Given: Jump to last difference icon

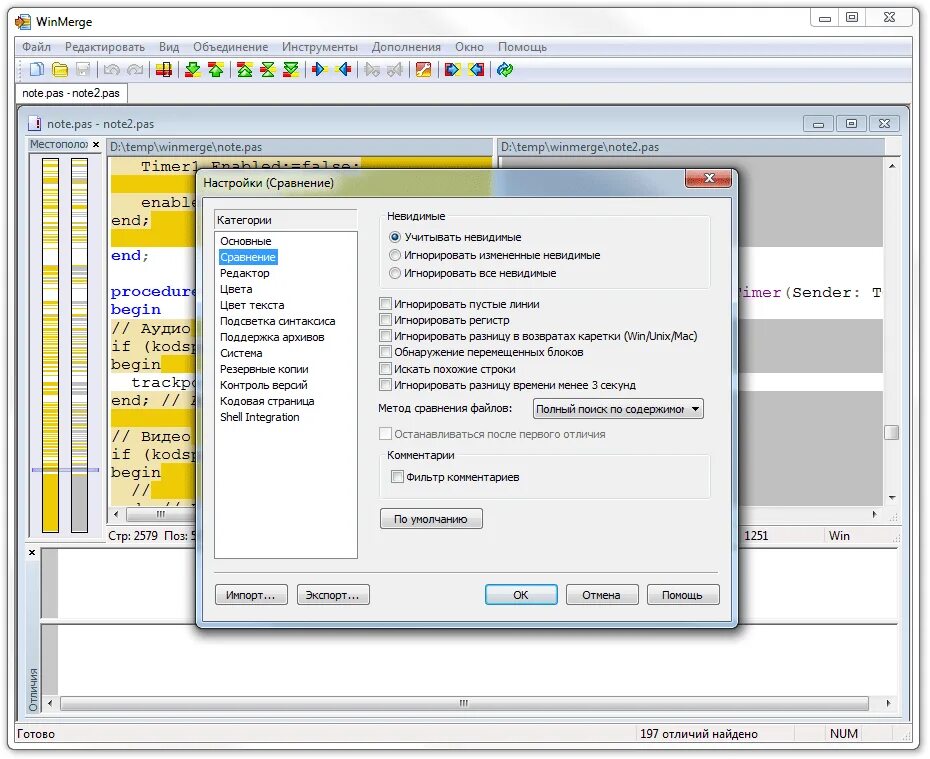Looking at the screenshot, I should (x=291, y=70).
